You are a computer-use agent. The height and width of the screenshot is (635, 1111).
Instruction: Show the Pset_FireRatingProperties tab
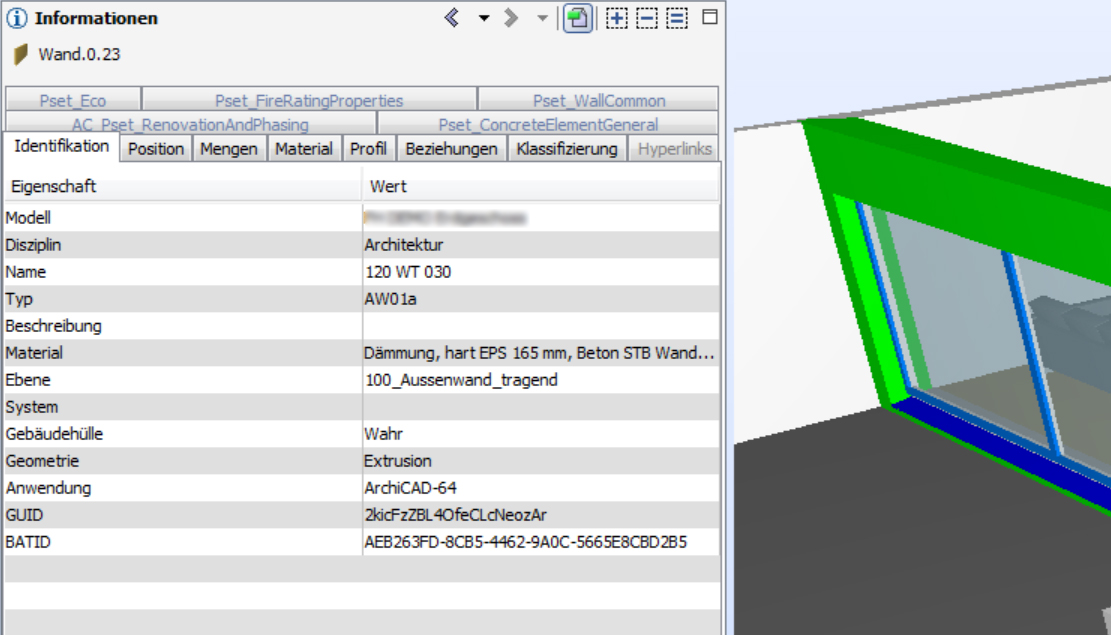coord(309,100)
